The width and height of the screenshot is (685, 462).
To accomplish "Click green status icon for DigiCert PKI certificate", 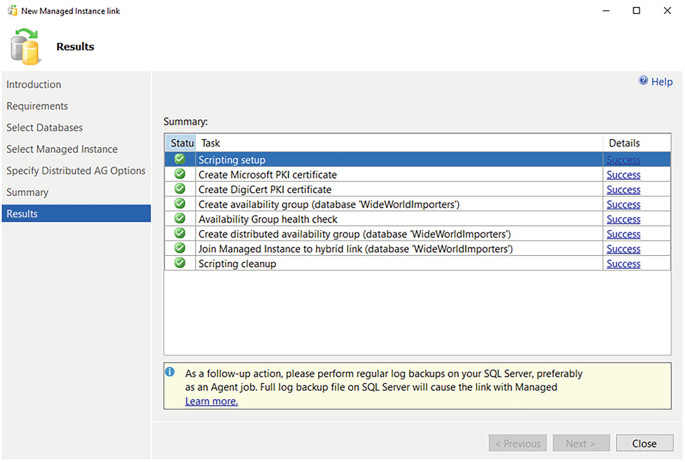I will [180, 189].
